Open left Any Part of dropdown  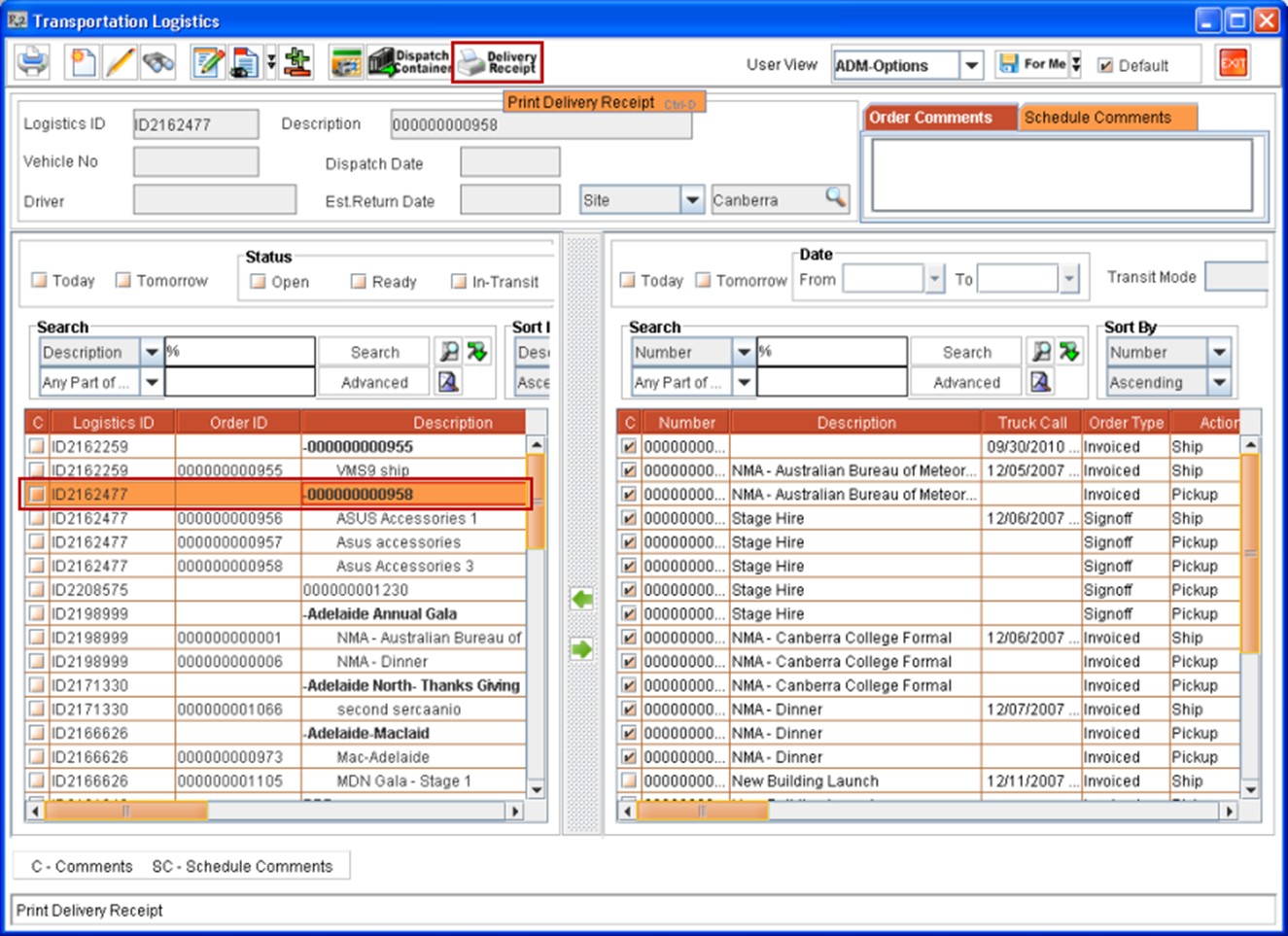152,382
